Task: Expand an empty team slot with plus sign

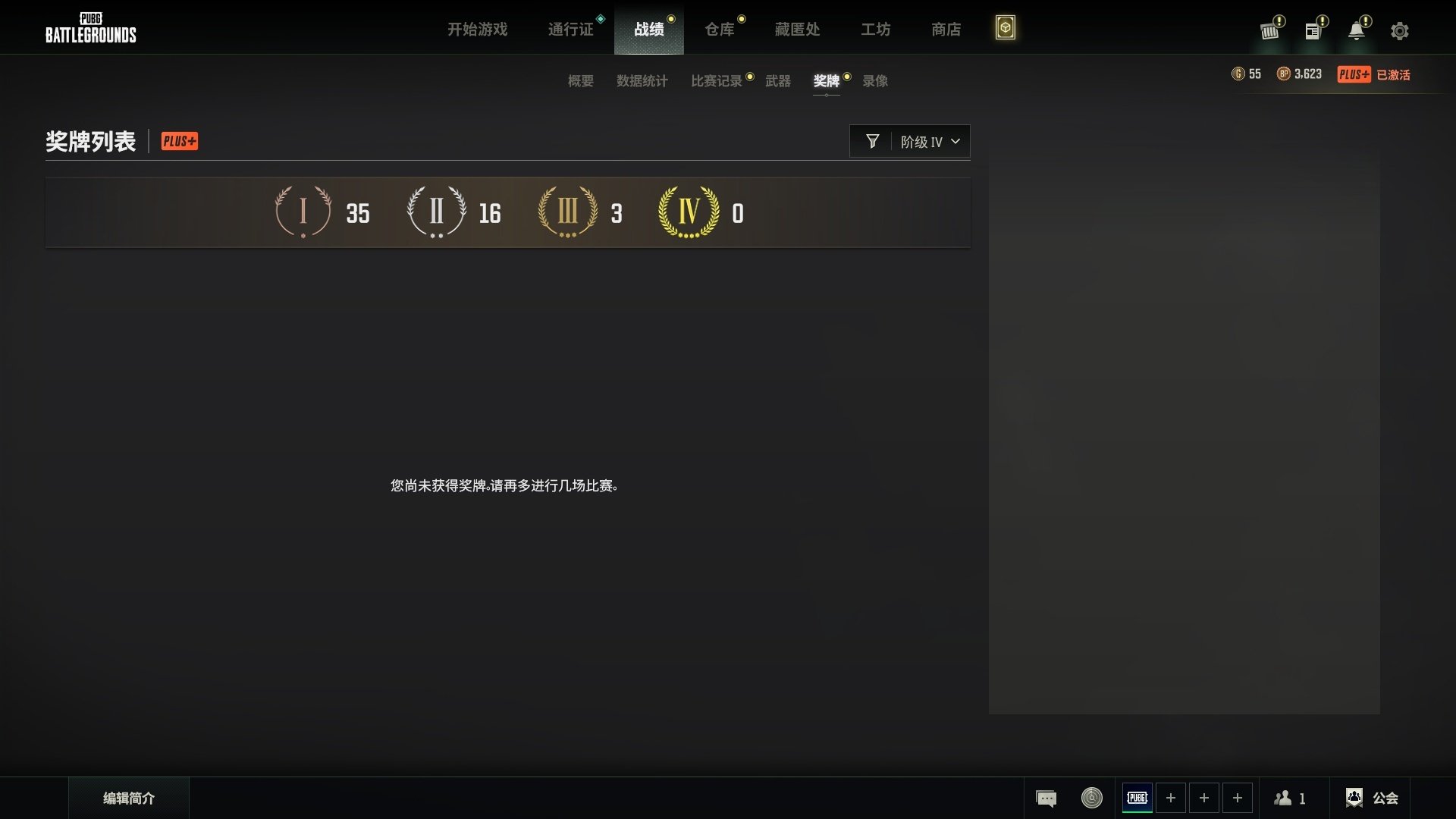Action: [1171, 798]
